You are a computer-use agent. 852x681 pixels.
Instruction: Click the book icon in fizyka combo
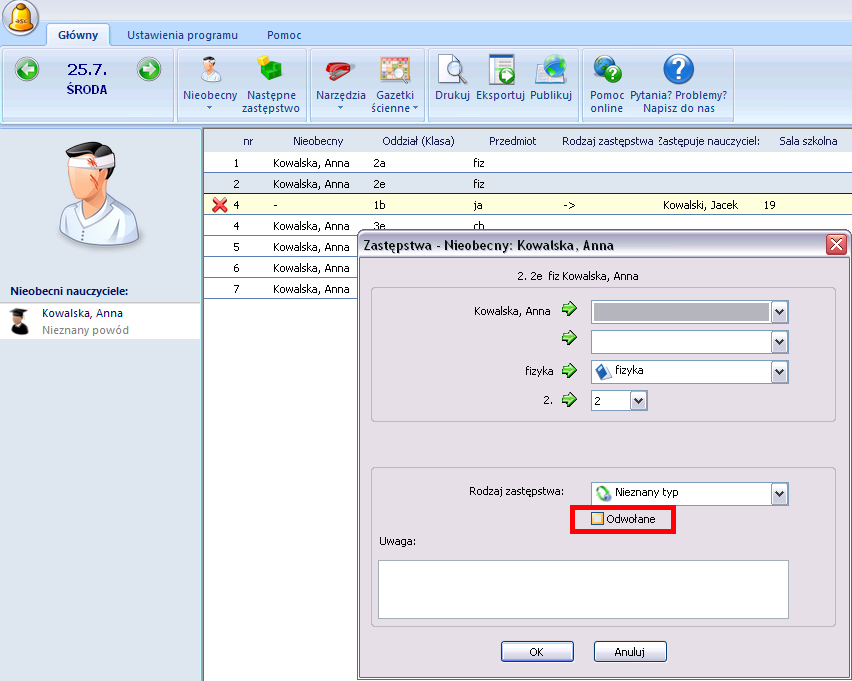[x=603, y=371]
